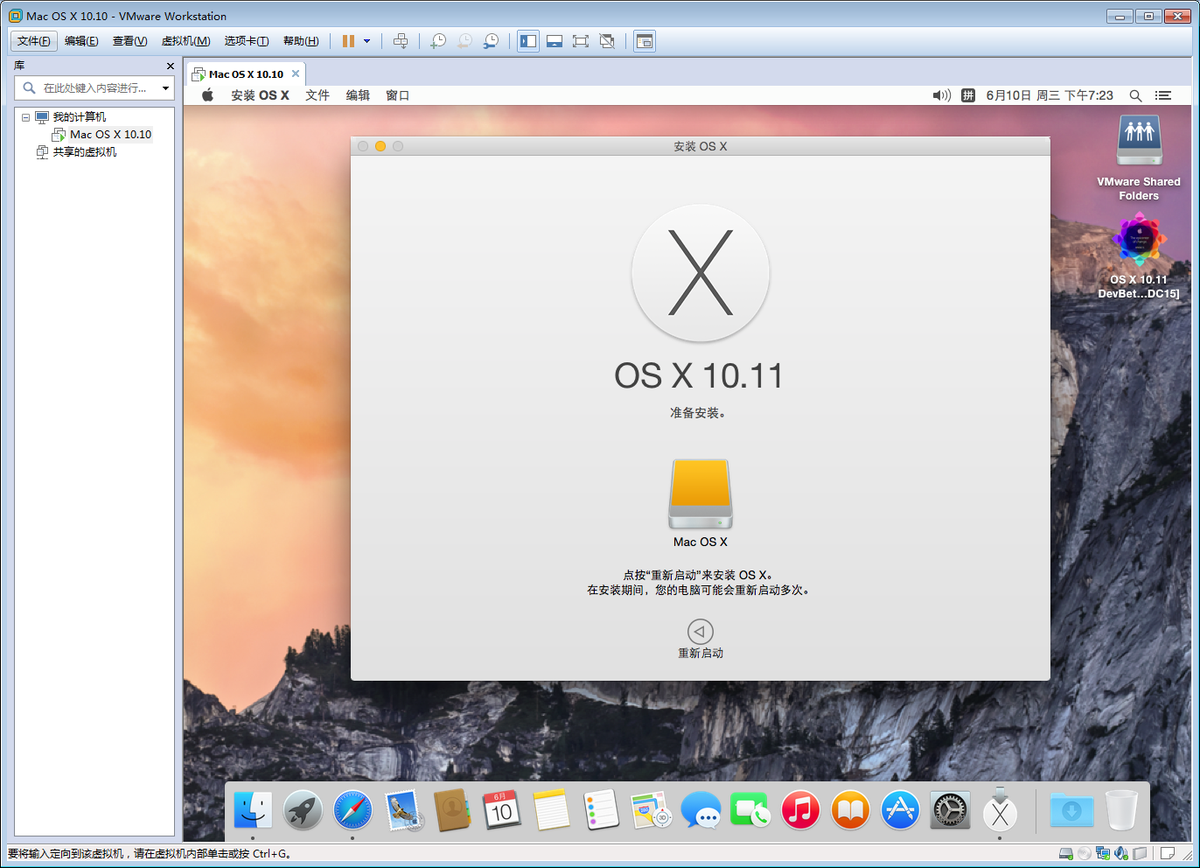
Task: Open Calendar from the Dock
Action: [501, 809]
